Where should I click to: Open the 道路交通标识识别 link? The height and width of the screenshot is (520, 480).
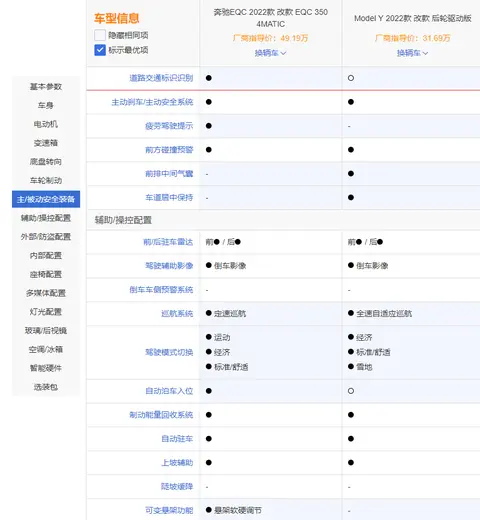(161, 78)
